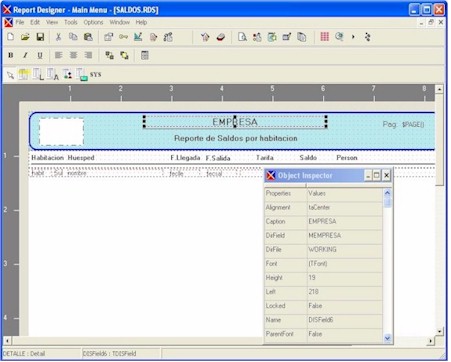The width and height of the screenshot is (451, 362).
Task: Click the Name value DISField6
Action: point(345,320)
